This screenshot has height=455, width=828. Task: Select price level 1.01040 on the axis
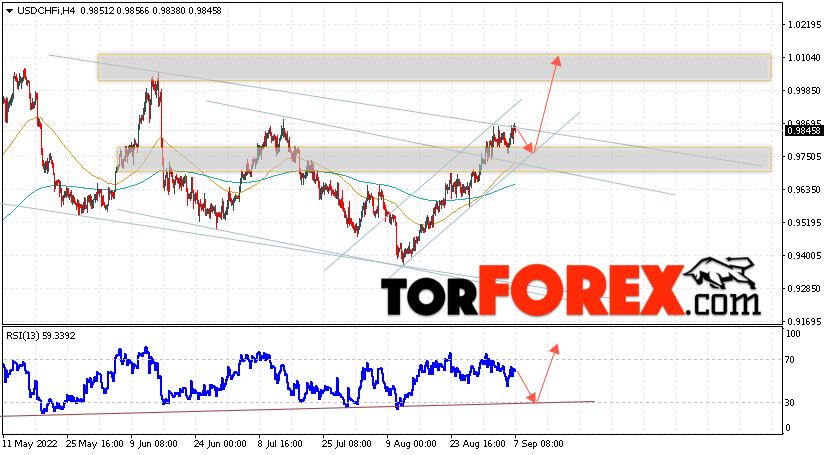click(x=804, y=58)
